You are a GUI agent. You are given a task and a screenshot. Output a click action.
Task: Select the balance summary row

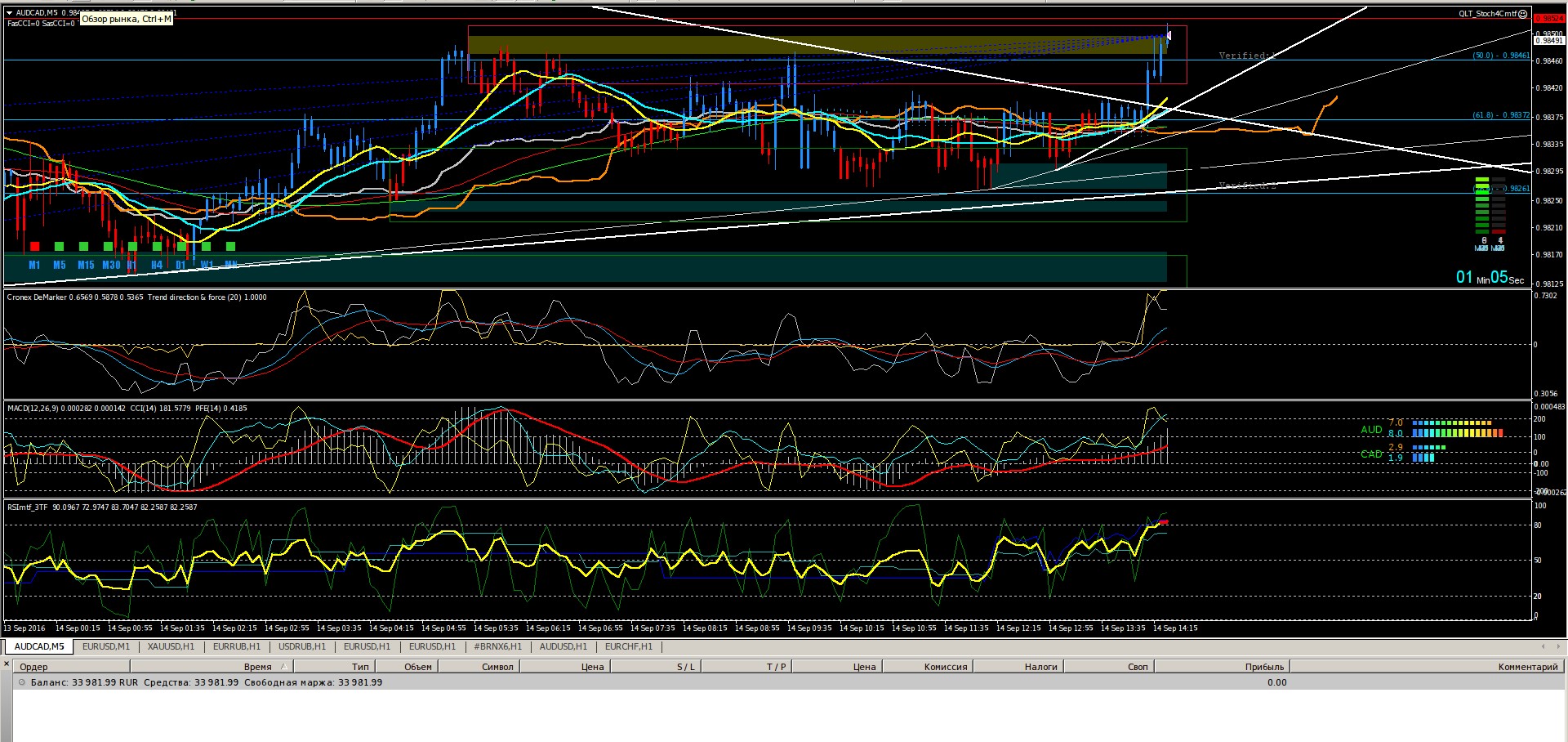click(788, 682)
